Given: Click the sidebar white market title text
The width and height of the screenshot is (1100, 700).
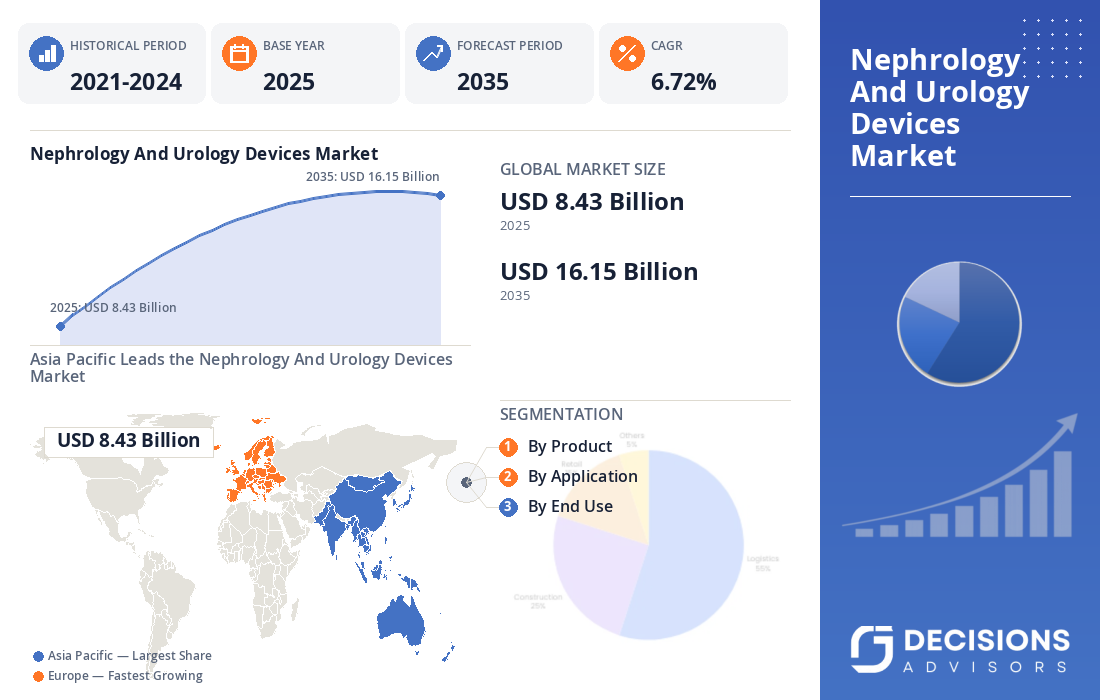Looking at the screenshot, I should click(x=939, y=107).
